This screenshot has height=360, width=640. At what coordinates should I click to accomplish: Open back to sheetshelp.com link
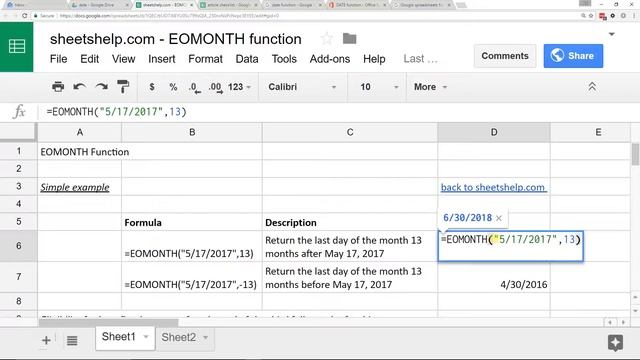point(493,187)
